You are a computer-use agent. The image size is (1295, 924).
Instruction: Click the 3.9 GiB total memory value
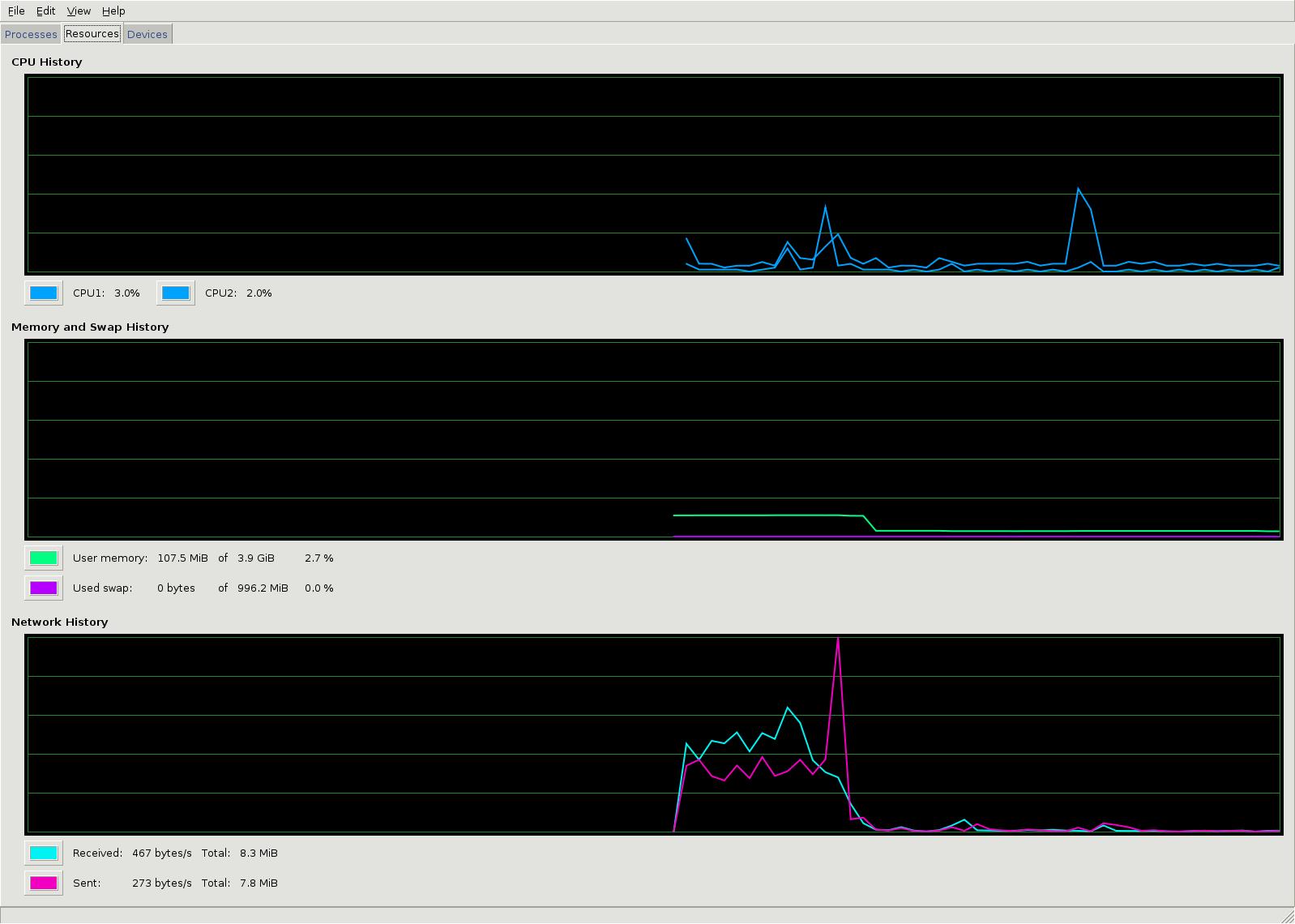click(256, 558)
